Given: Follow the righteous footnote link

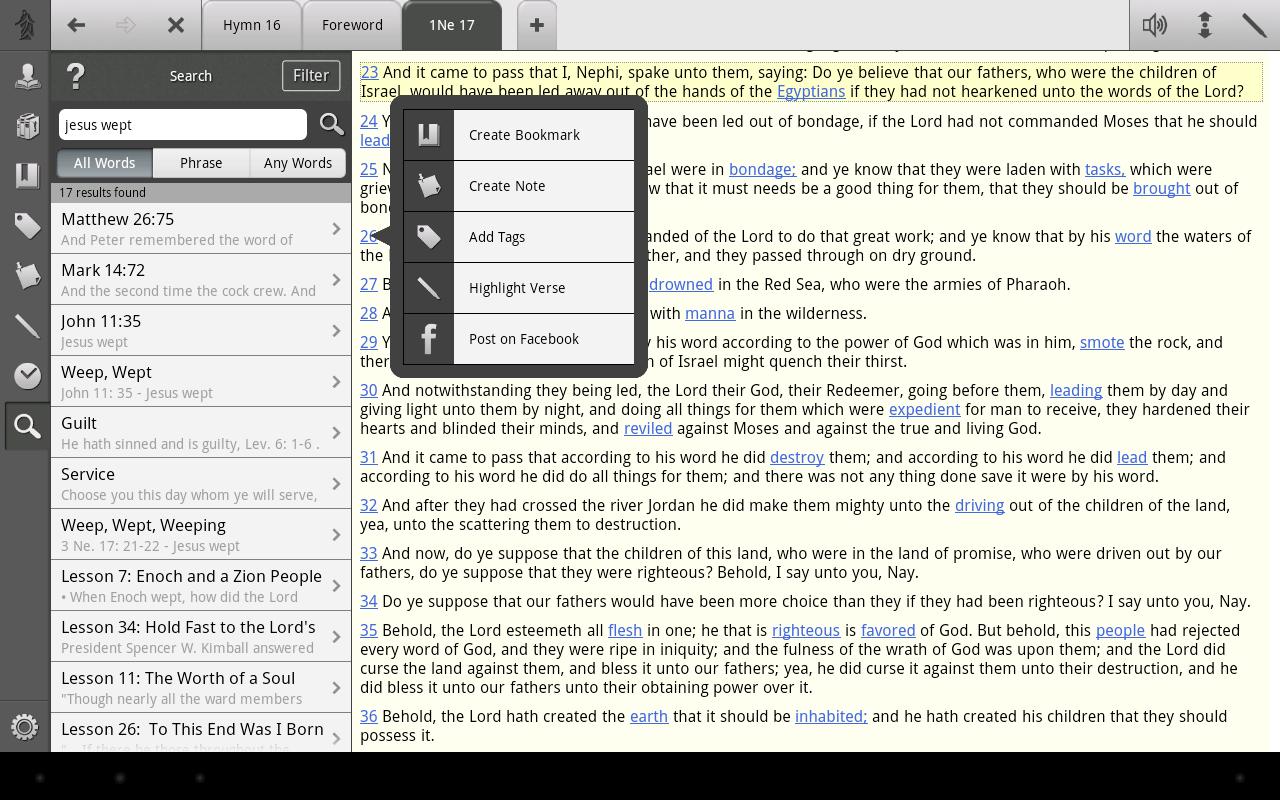Looking at the screenshot, I should [x=805, y=630].
